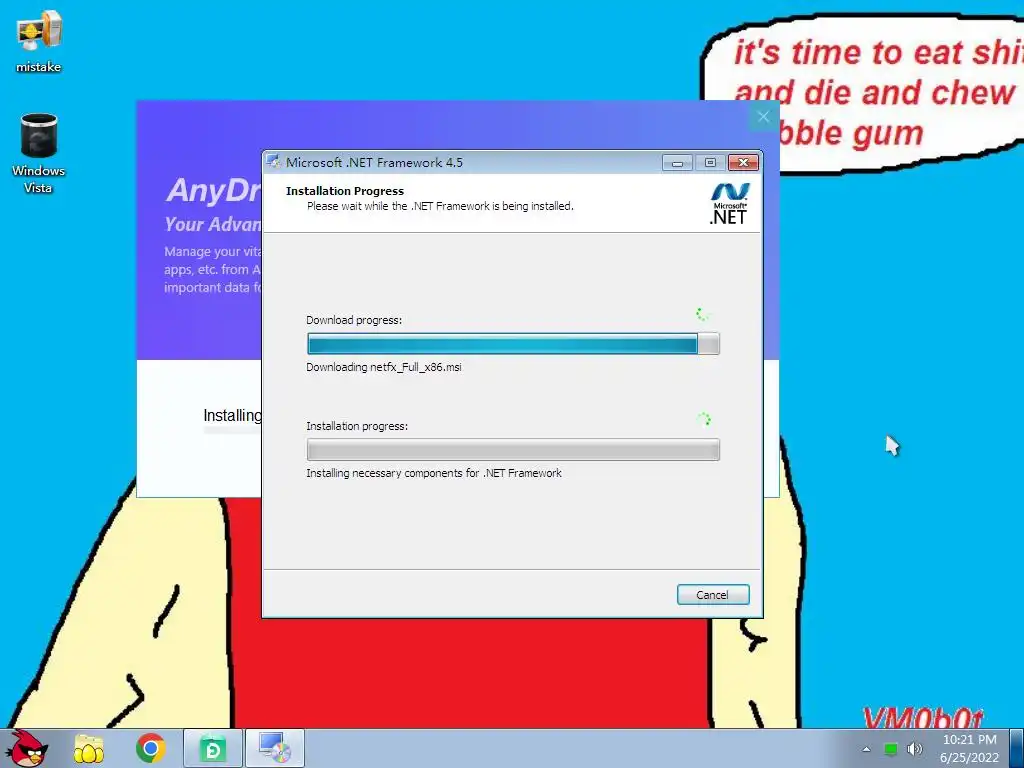Click the Download progress bar

tap(513, 344)
